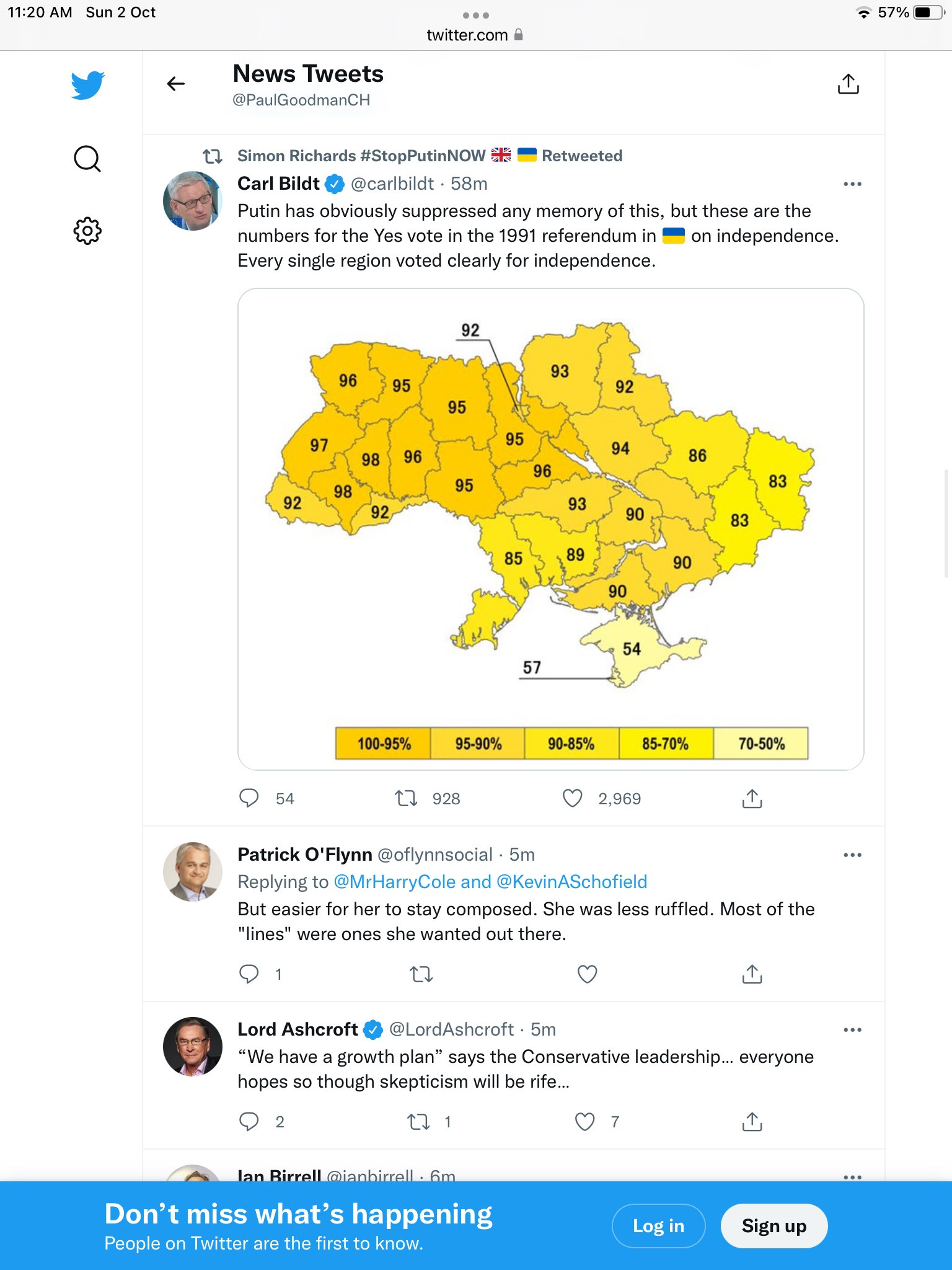Like Carl Bildt's tweet
The width and height of the screenshot is (952, 1270).
coord(572,798)
